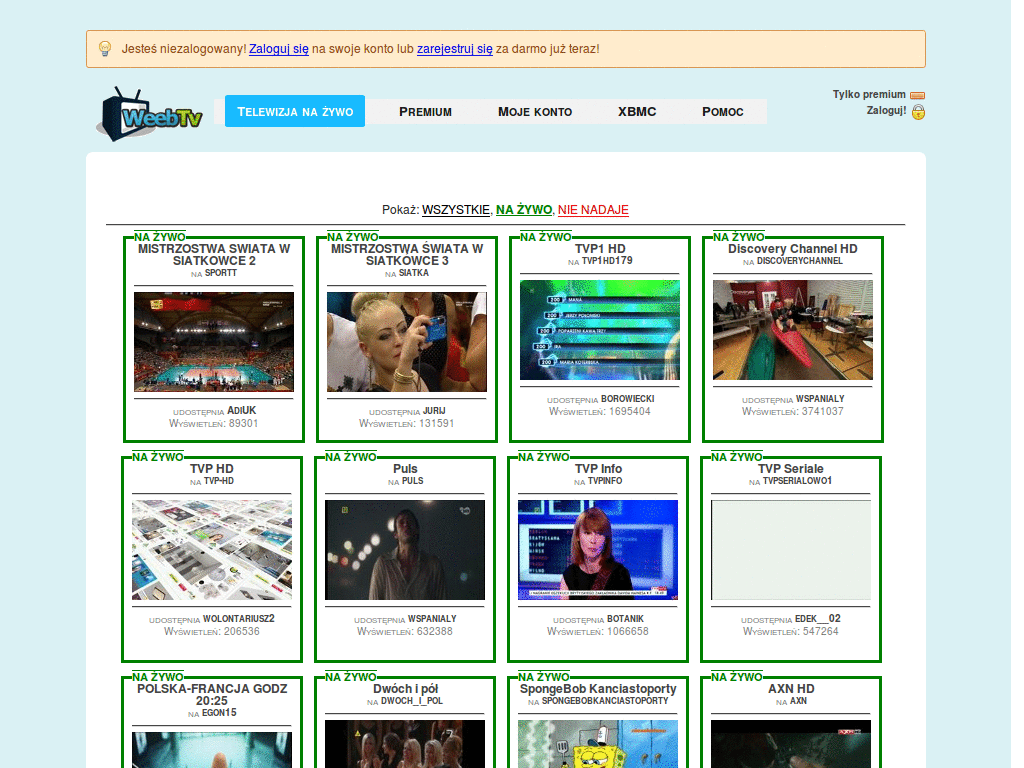This screenshot has height=768, width=1024.
Task: Open the Telewizja na żywo tab
Action: (x=295, y=112)
